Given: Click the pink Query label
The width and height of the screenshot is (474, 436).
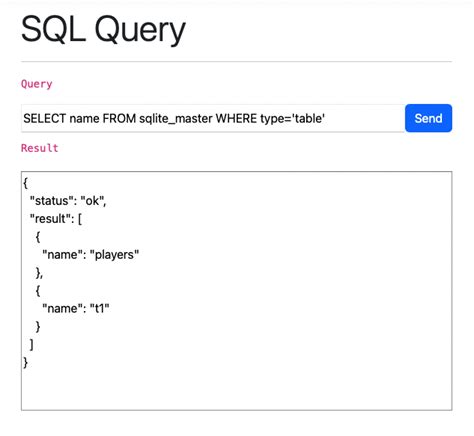Looking at the screenshot, I should tap(37, 84).
